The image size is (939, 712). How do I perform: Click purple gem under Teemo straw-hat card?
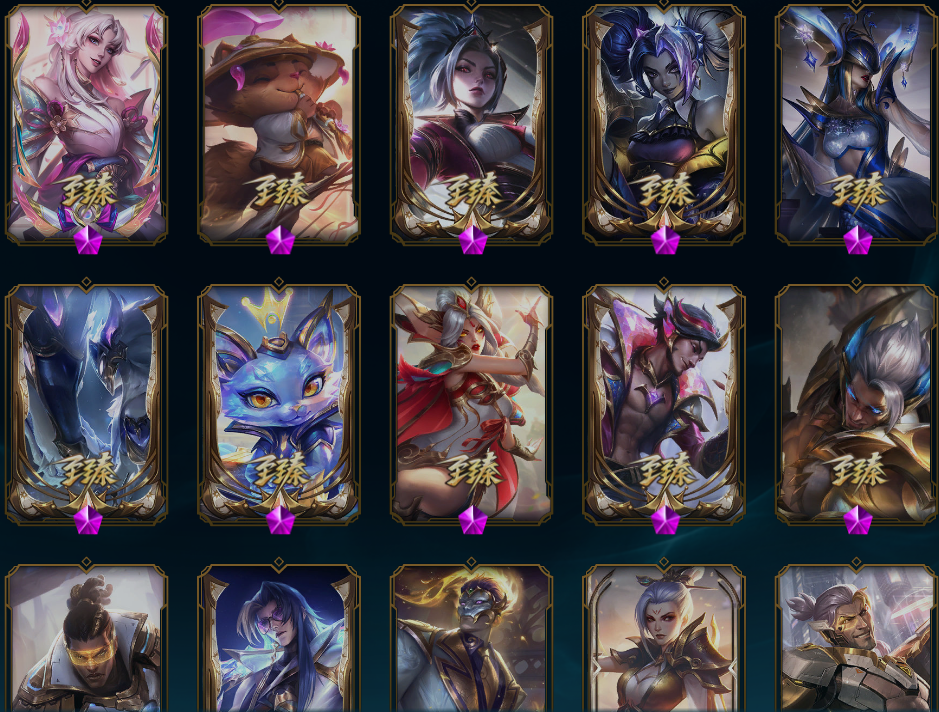click(280, 240)
